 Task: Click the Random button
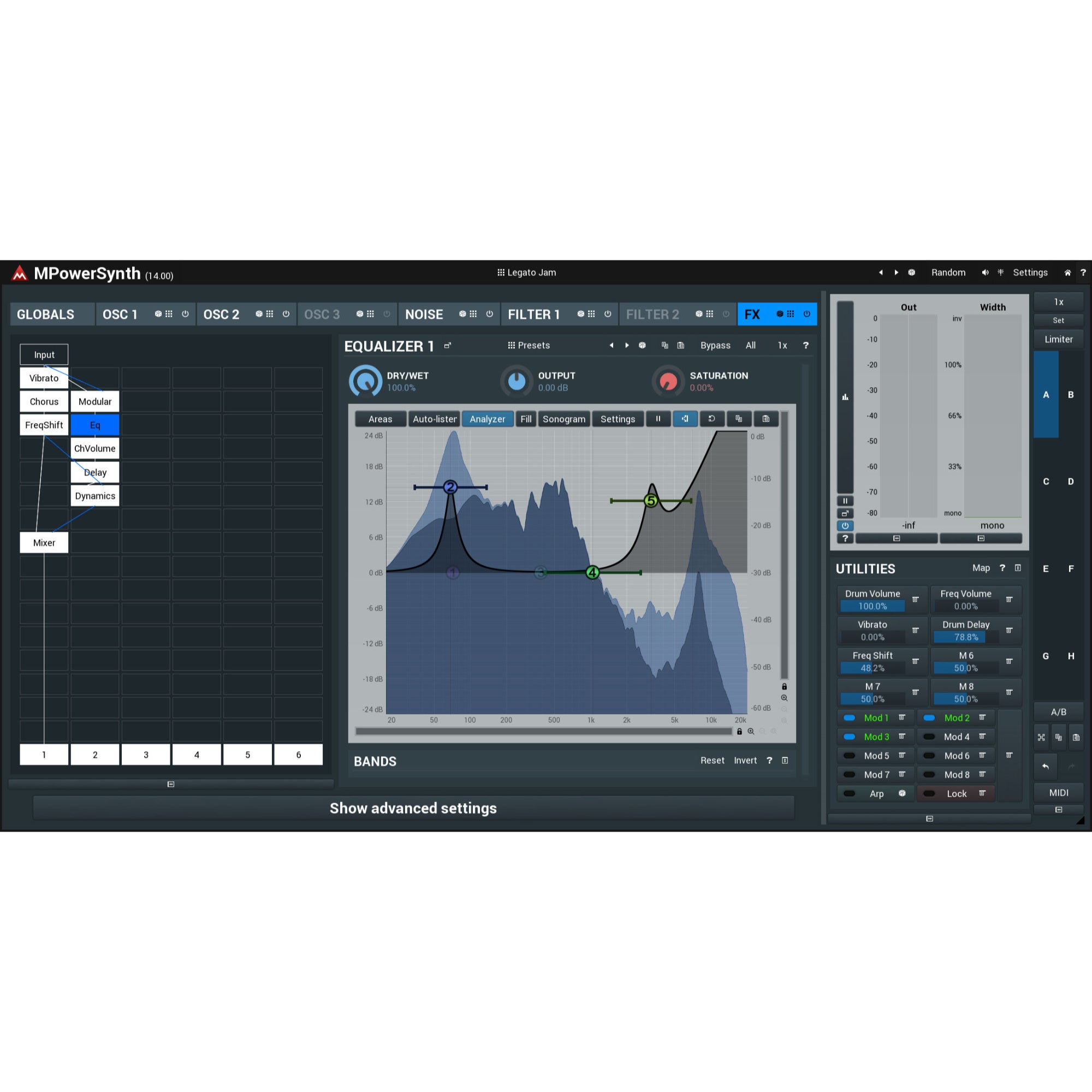tap(948, 272)
